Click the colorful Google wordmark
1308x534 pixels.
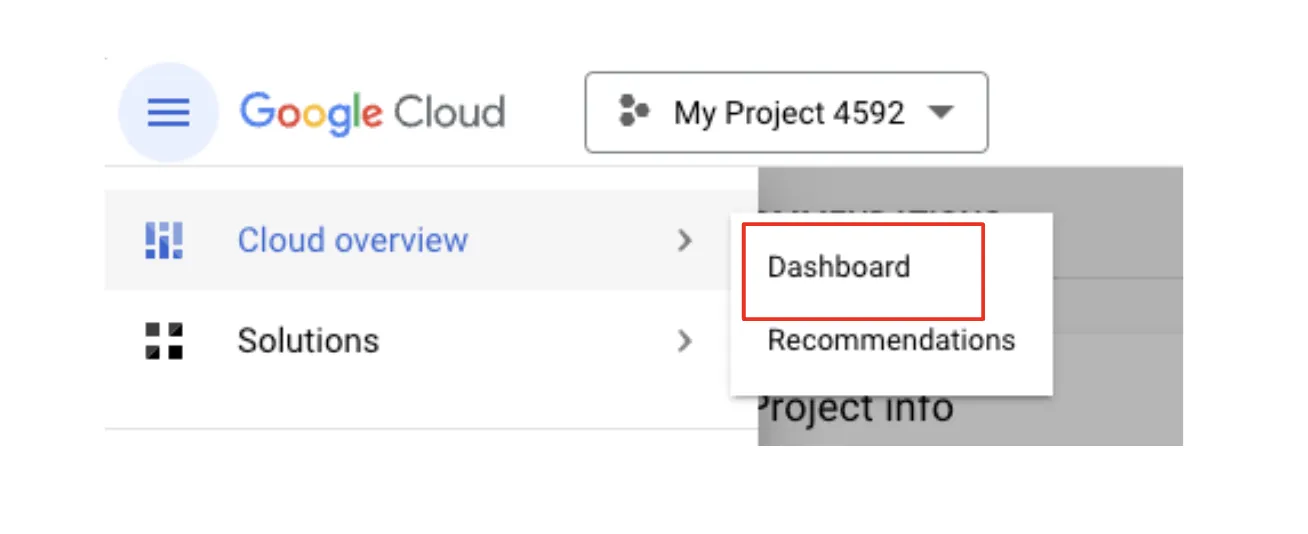coord(311,113)
